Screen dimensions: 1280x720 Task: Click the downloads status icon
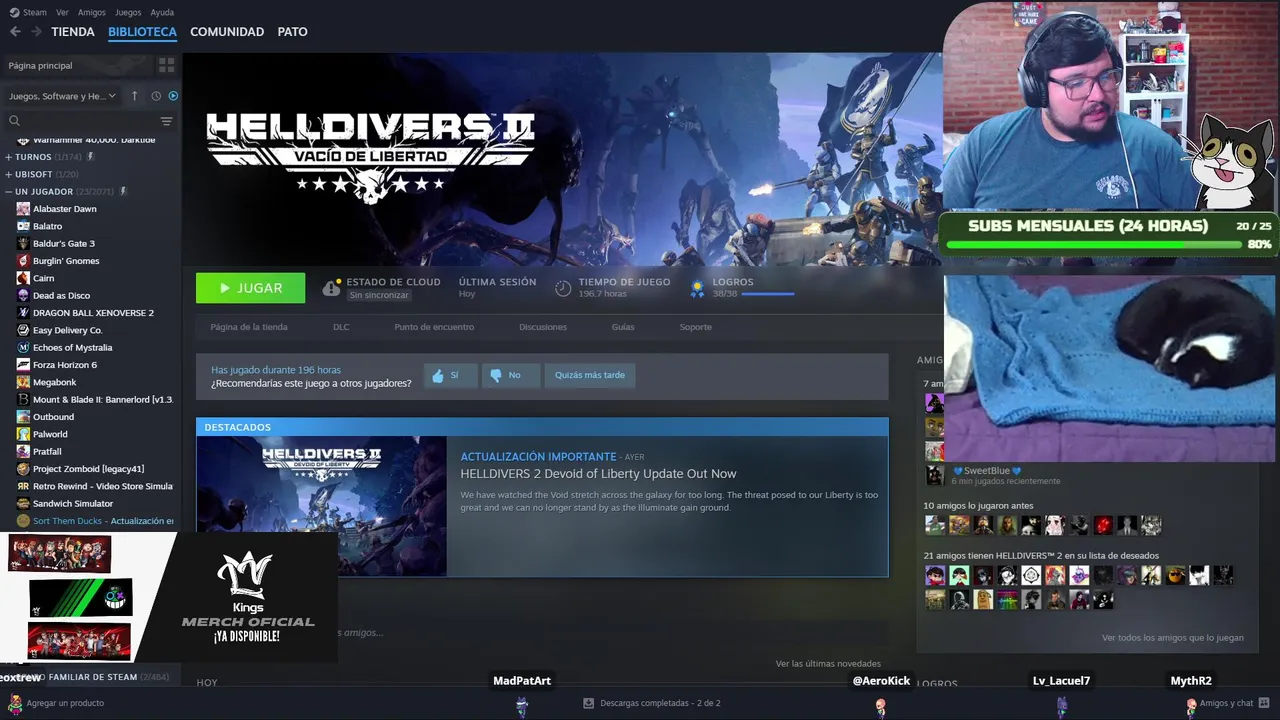click(x=589, y=703)
